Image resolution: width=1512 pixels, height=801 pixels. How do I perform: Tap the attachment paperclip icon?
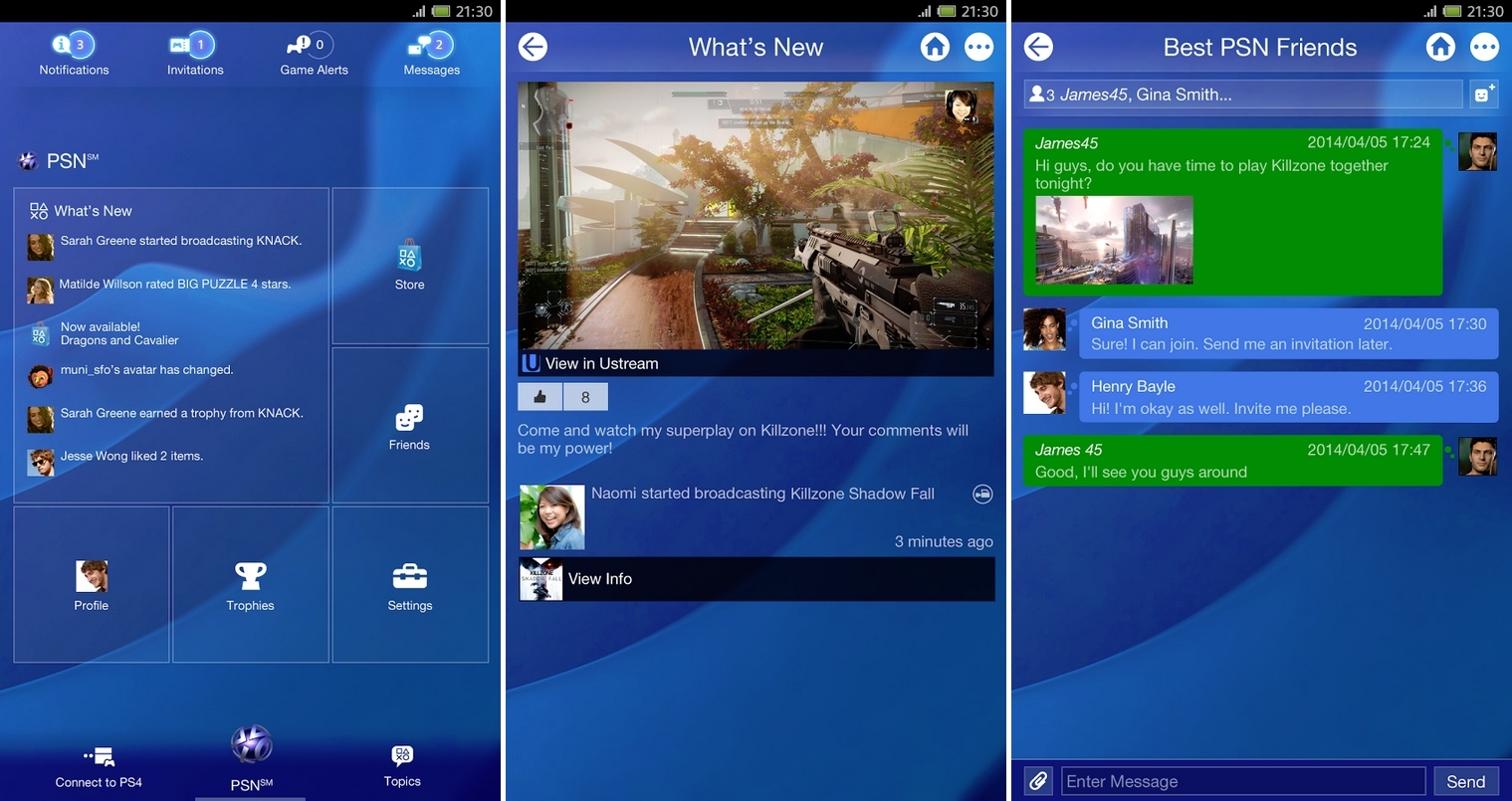coord(1037,781)
